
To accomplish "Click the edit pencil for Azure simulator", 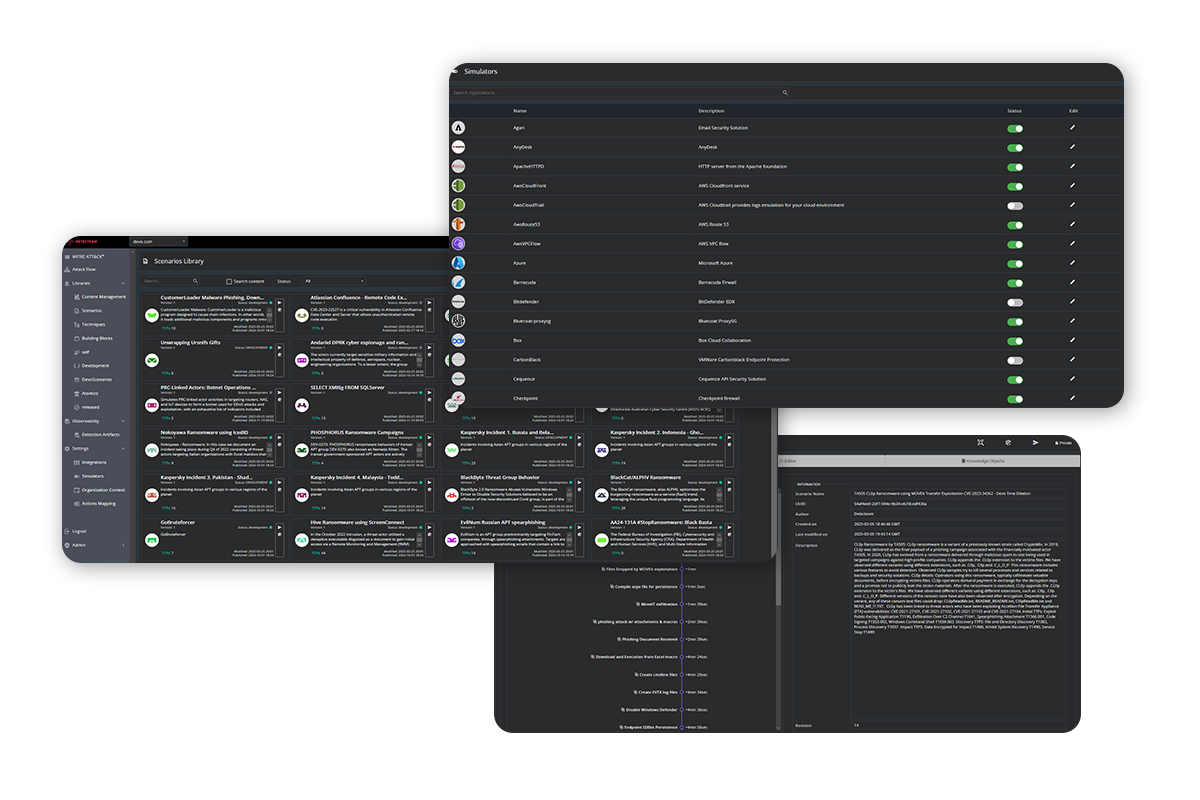I will point(1072,262).
